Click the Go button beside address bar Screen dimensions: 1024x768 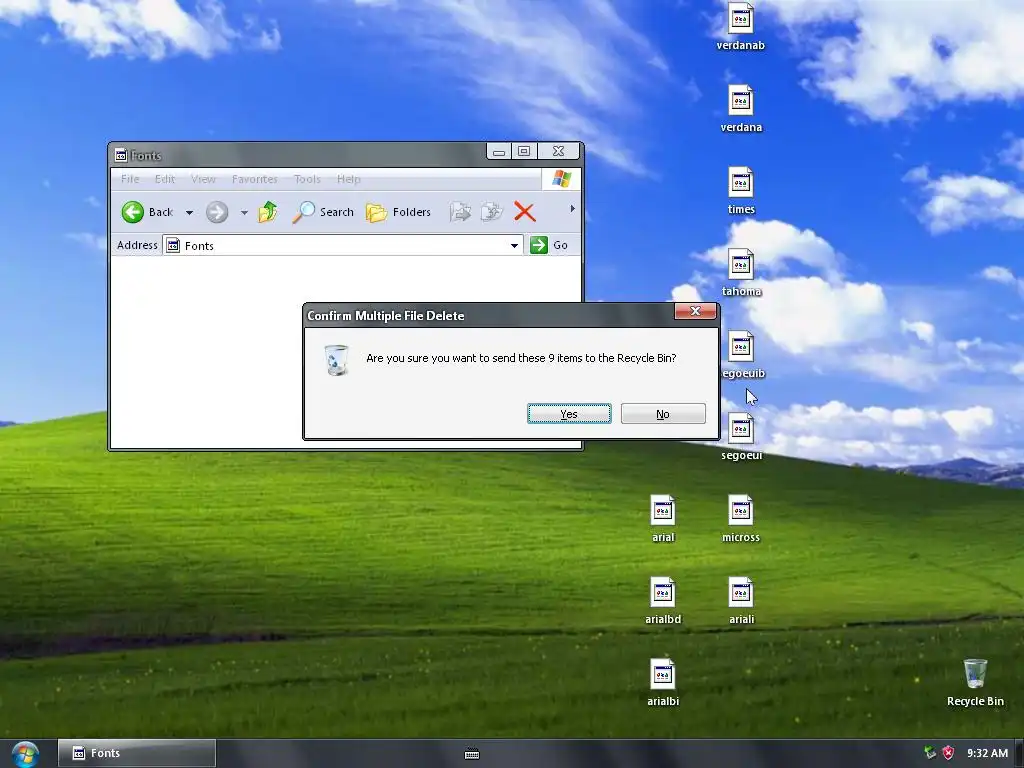coord(549,245)
